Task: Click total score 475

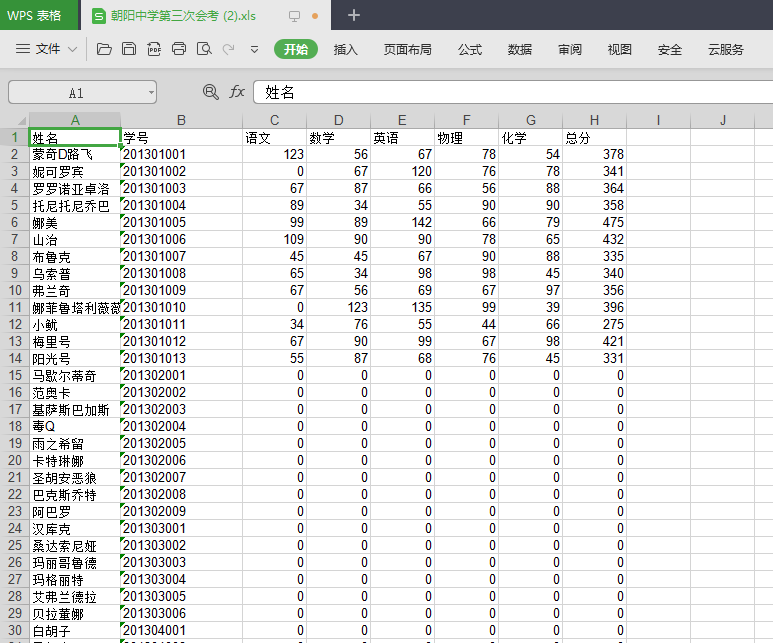Action: [595, 222]
